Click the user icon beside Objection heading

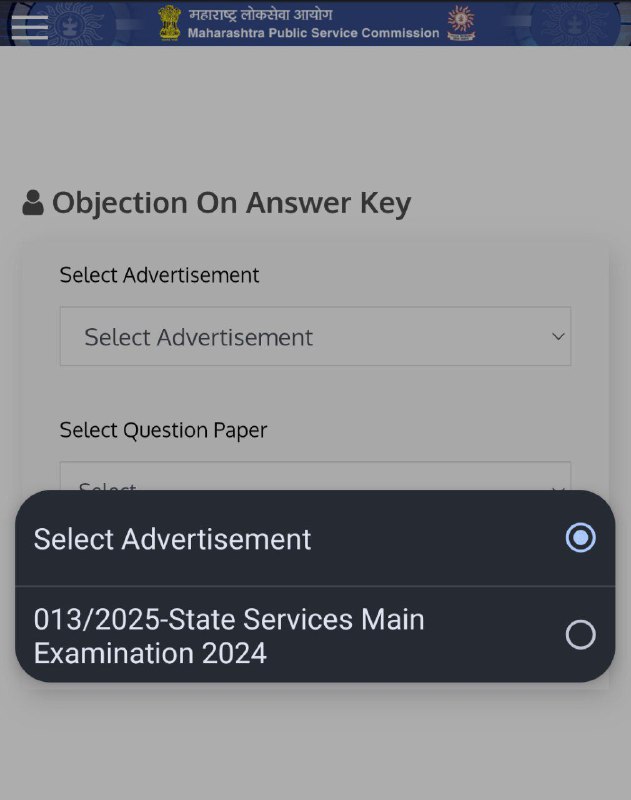tap(33, 203)
